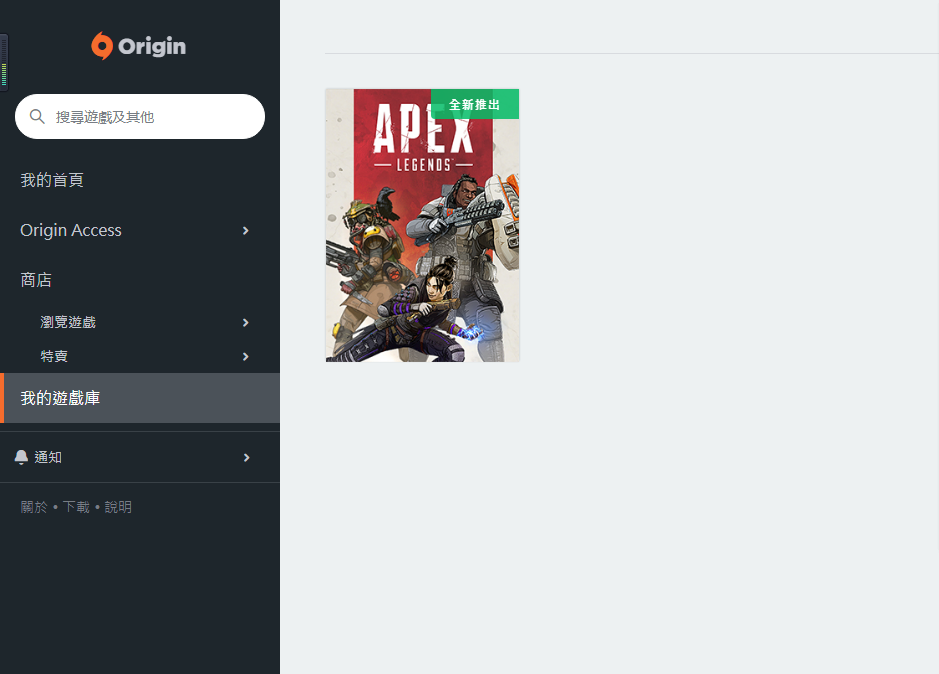This screenshot has height=674, width=939.
Task: Expand the 瀏覽遊戲 chevron arrow
Action: 246,322
